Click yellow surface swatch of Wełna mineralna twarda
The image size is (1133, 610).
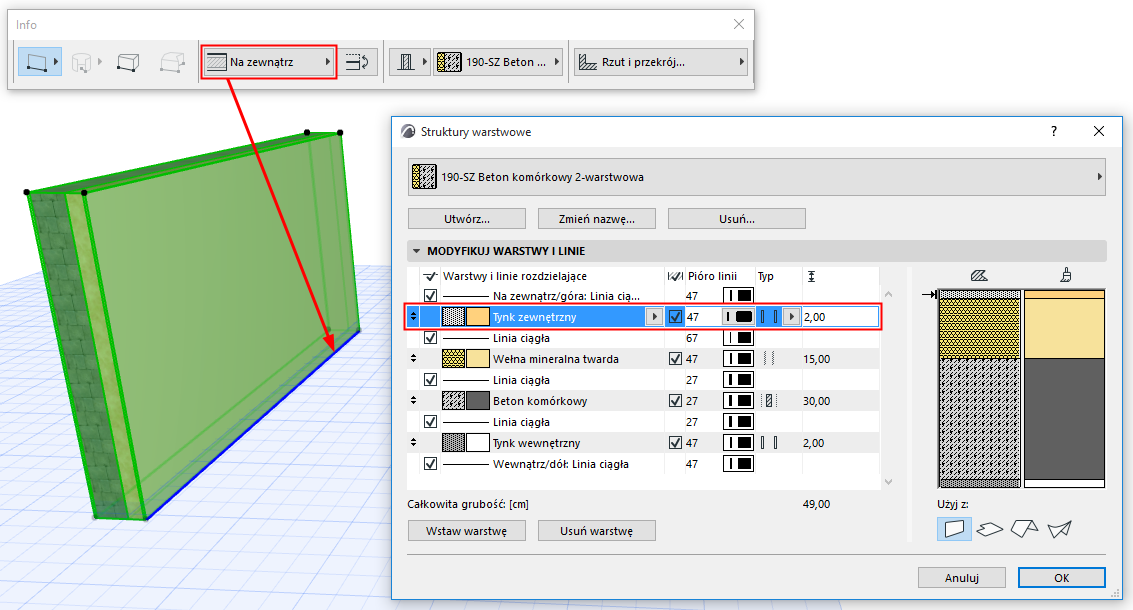coord(478,358)
